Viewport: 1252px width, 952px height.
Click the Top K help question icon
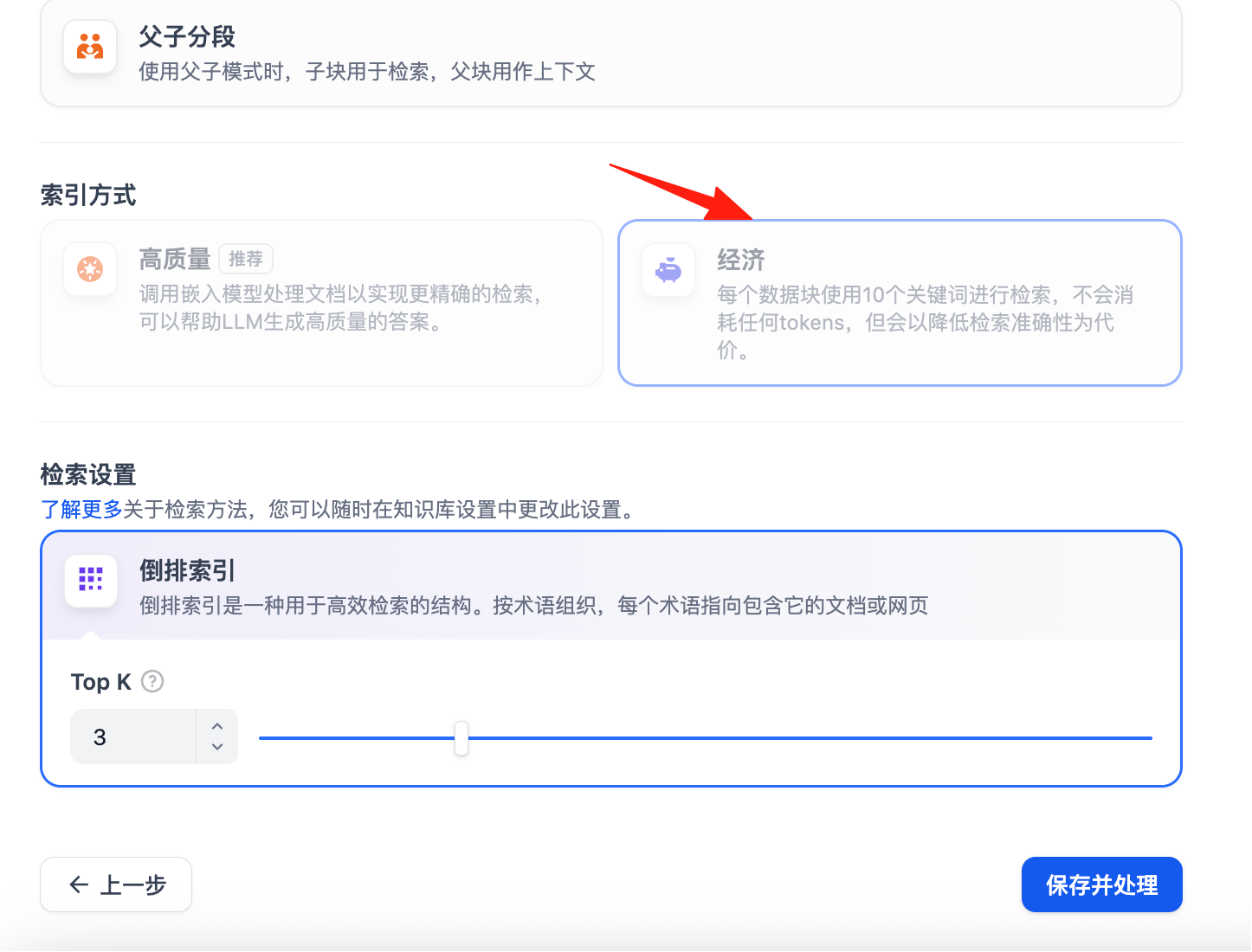pos(152,682)
